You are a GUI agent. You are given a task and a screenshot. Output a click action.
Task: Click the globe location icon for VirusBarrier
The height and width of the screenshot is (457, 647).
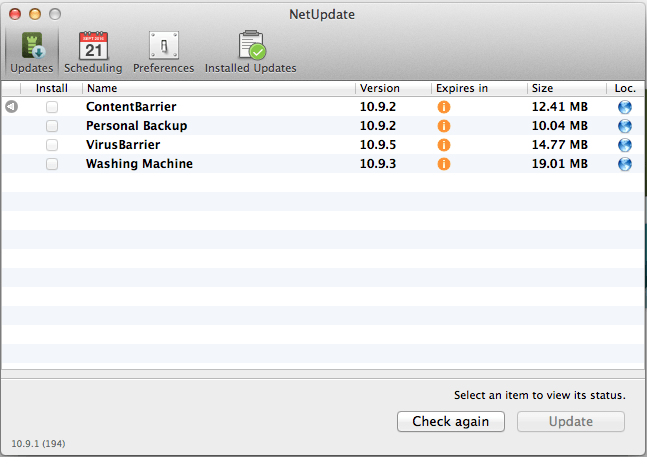coord(625,145)
